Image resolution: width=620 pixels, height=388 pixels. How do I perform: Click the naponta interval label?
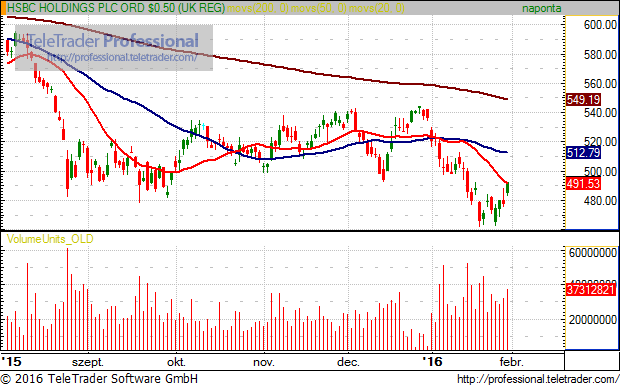541,8
